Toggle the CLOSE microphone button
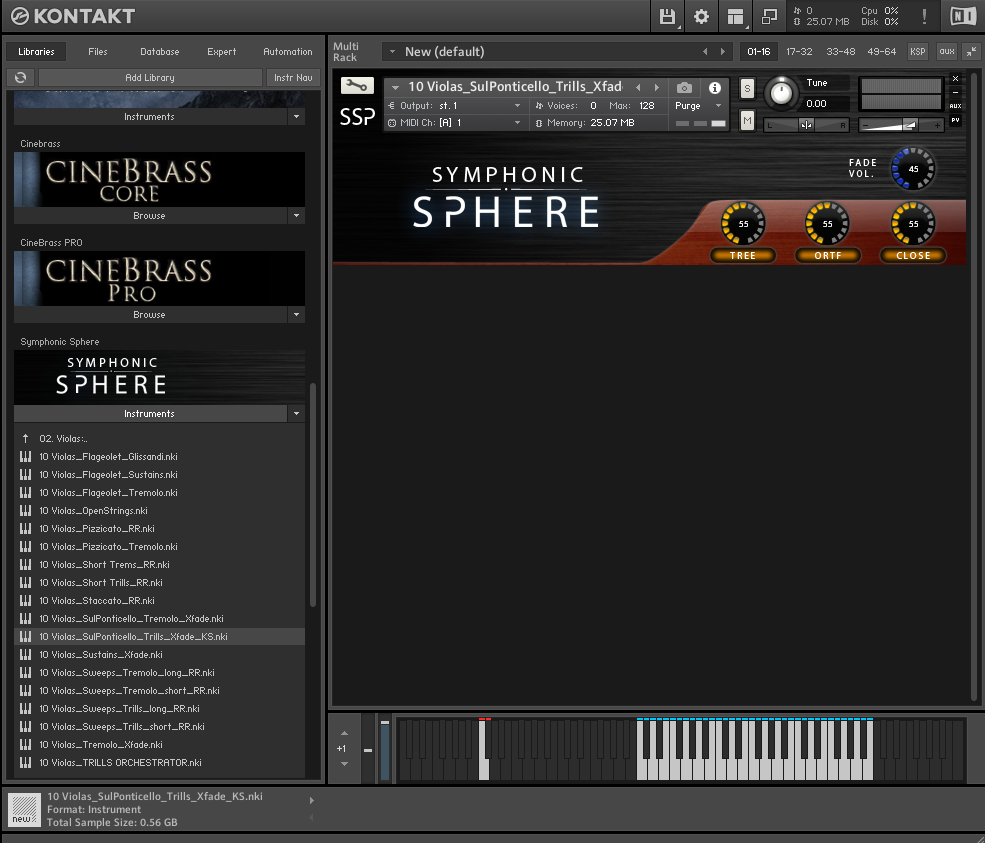The image size is (985, 843). pos(913,256)
